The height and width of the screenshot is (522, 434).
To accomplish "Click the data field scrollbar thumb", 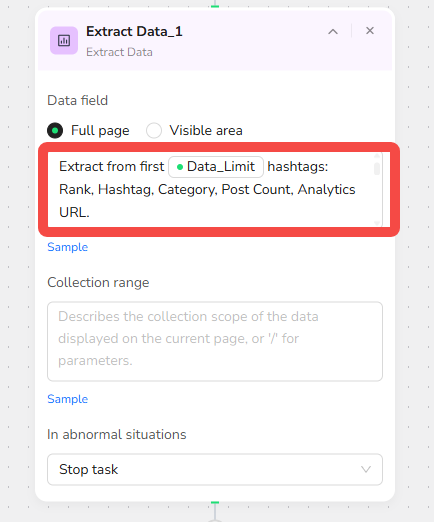I will [377, 169].
